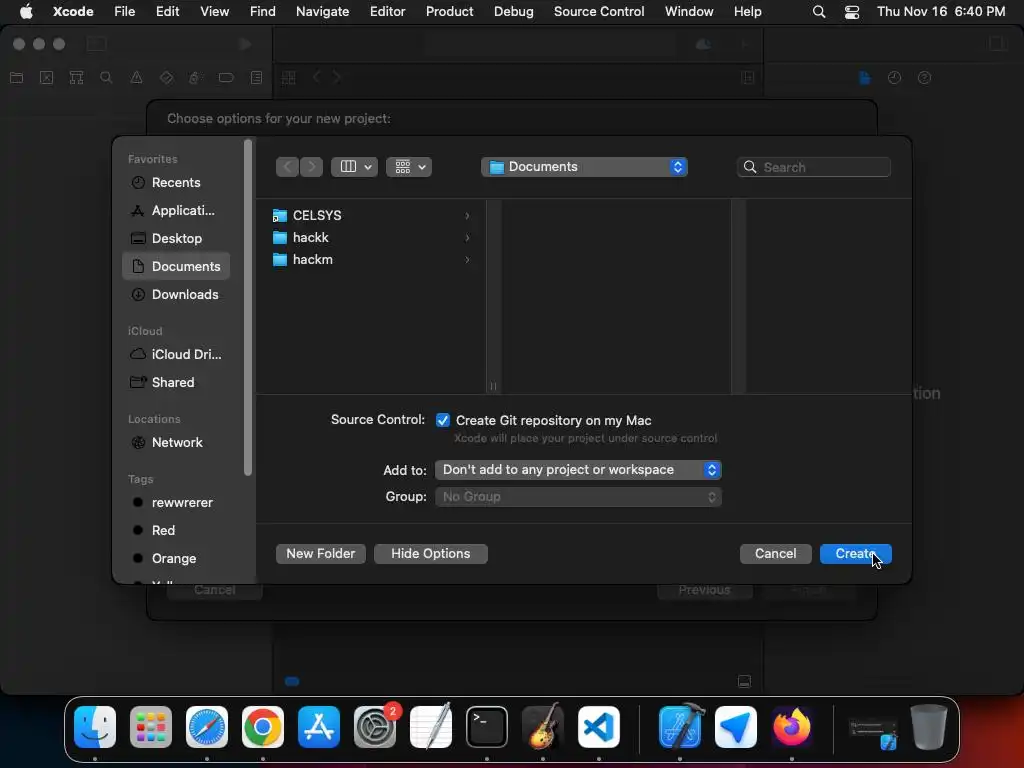This screenshot has width=1024, height=768.
Task: Click Hide Options button
Action: (430, 553)
